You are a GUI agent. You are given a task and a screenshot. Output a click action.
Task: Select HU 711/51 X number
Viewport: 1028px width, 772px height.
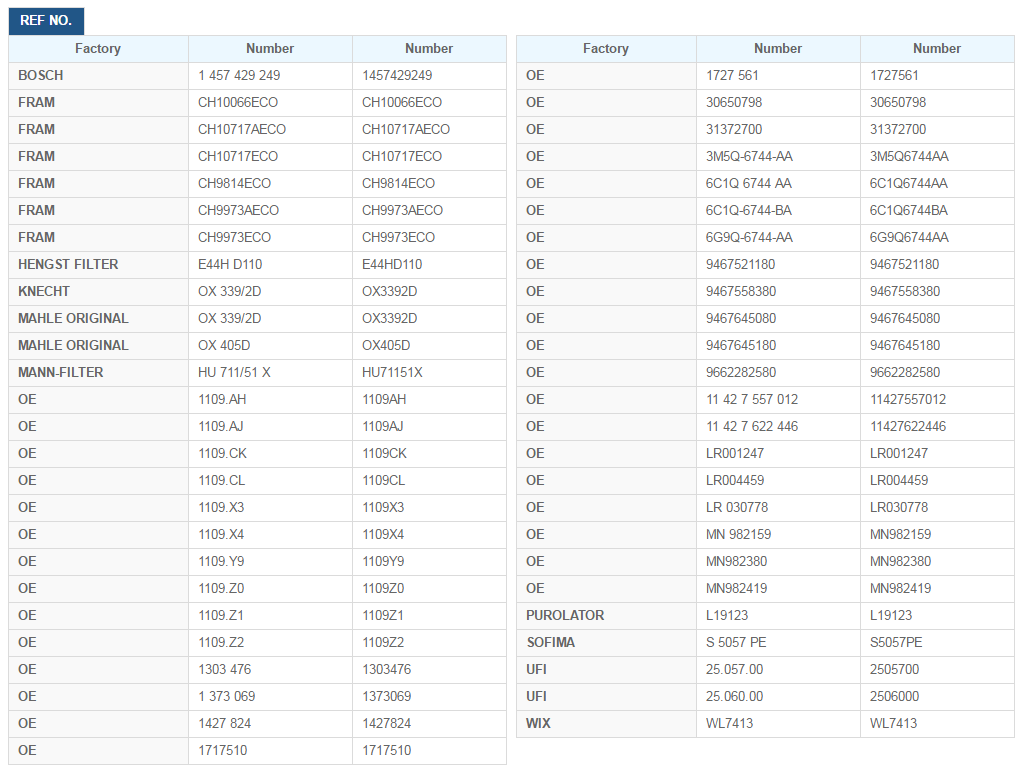point(234,372)
